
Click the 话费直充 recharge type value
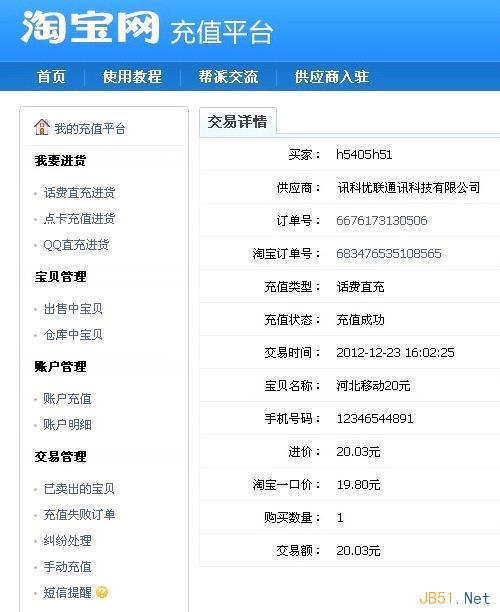[360, 287]
